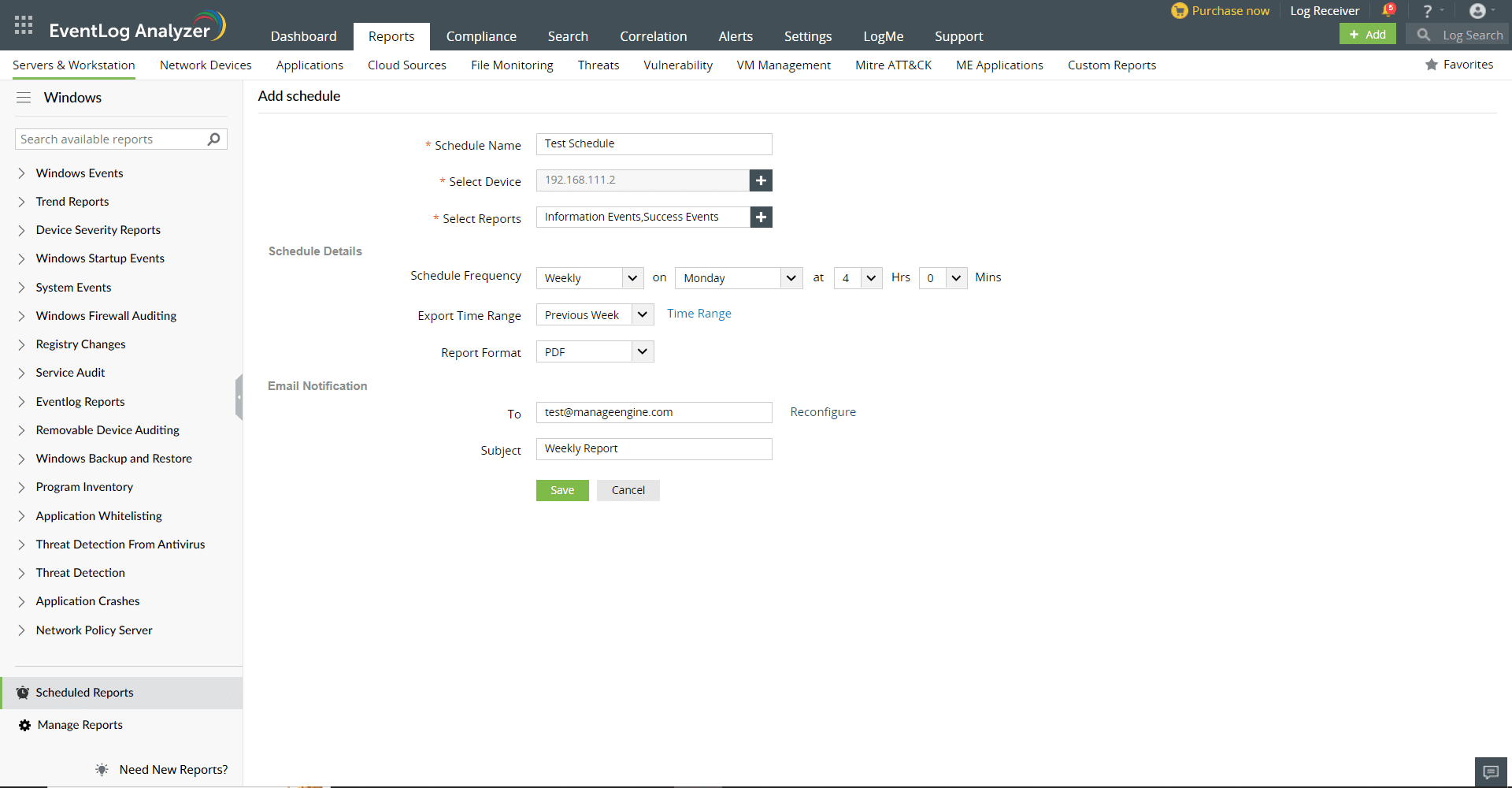Viewport: 1512px width, 788px height.
Task: Toggle the sidebar hamburger menu icon
Action: (x=24, y=98)
